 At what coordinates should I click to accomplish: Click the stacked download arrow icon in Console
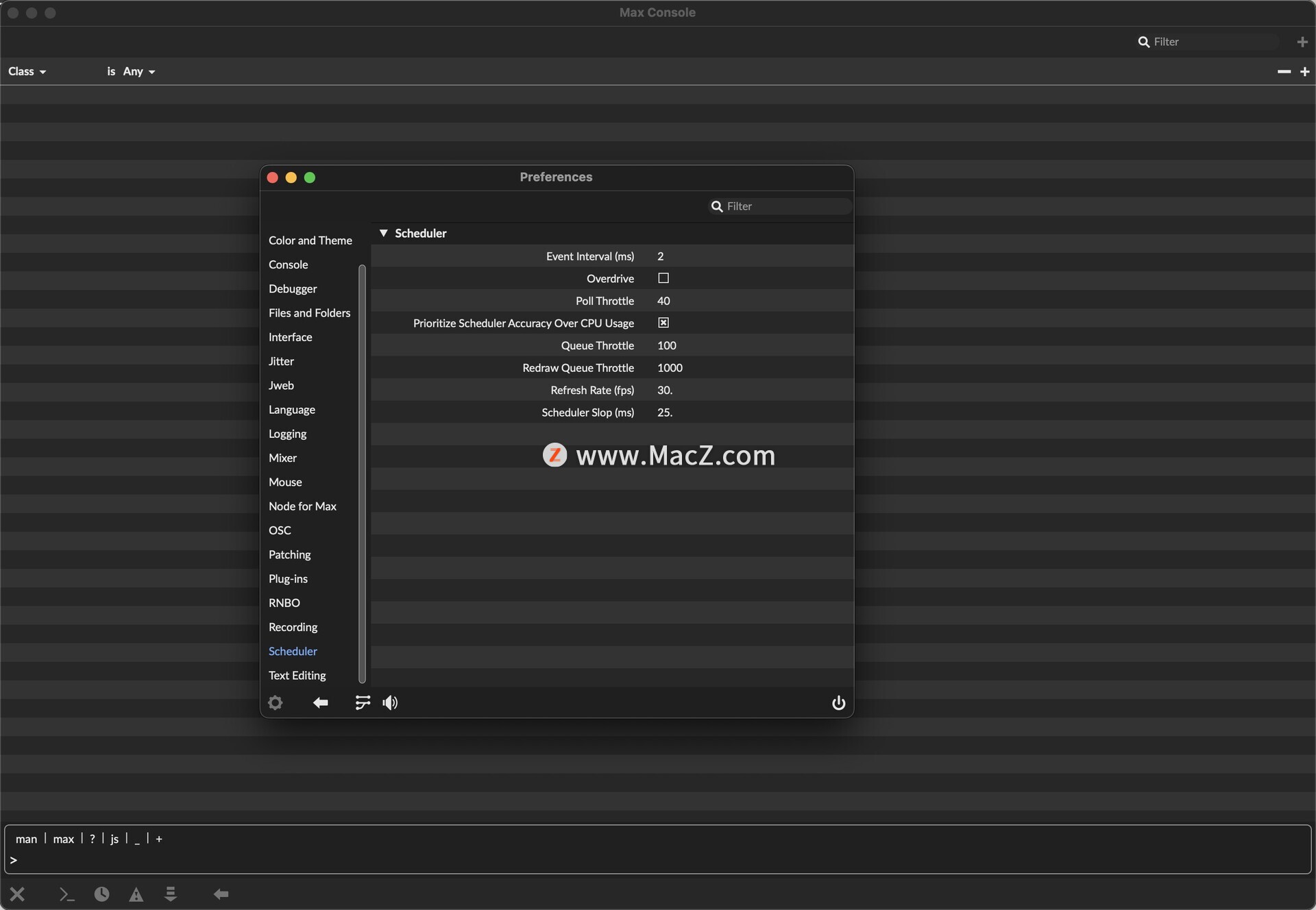pyautogui.click(x=171, y=894)
